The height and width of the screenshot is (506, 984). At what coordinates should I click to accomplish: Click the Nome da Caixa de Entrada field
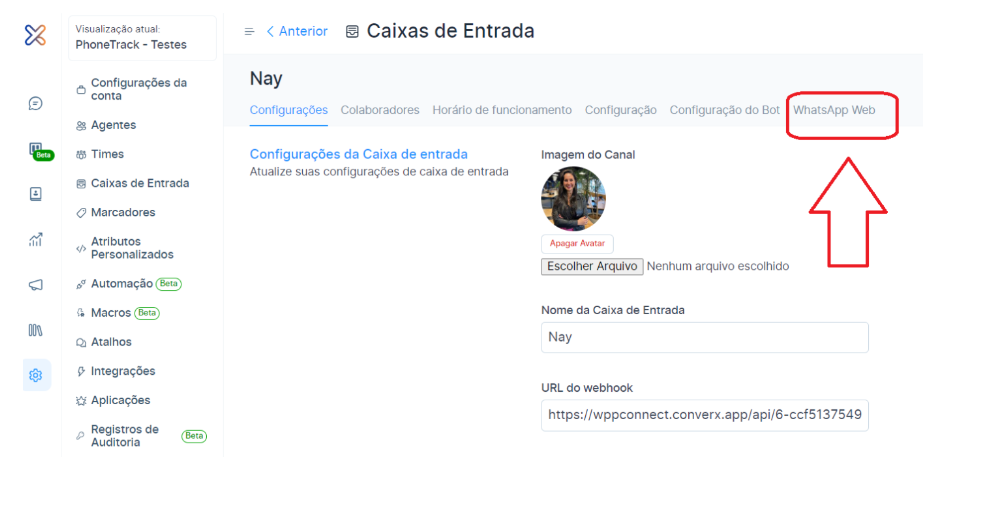[704, 337]
